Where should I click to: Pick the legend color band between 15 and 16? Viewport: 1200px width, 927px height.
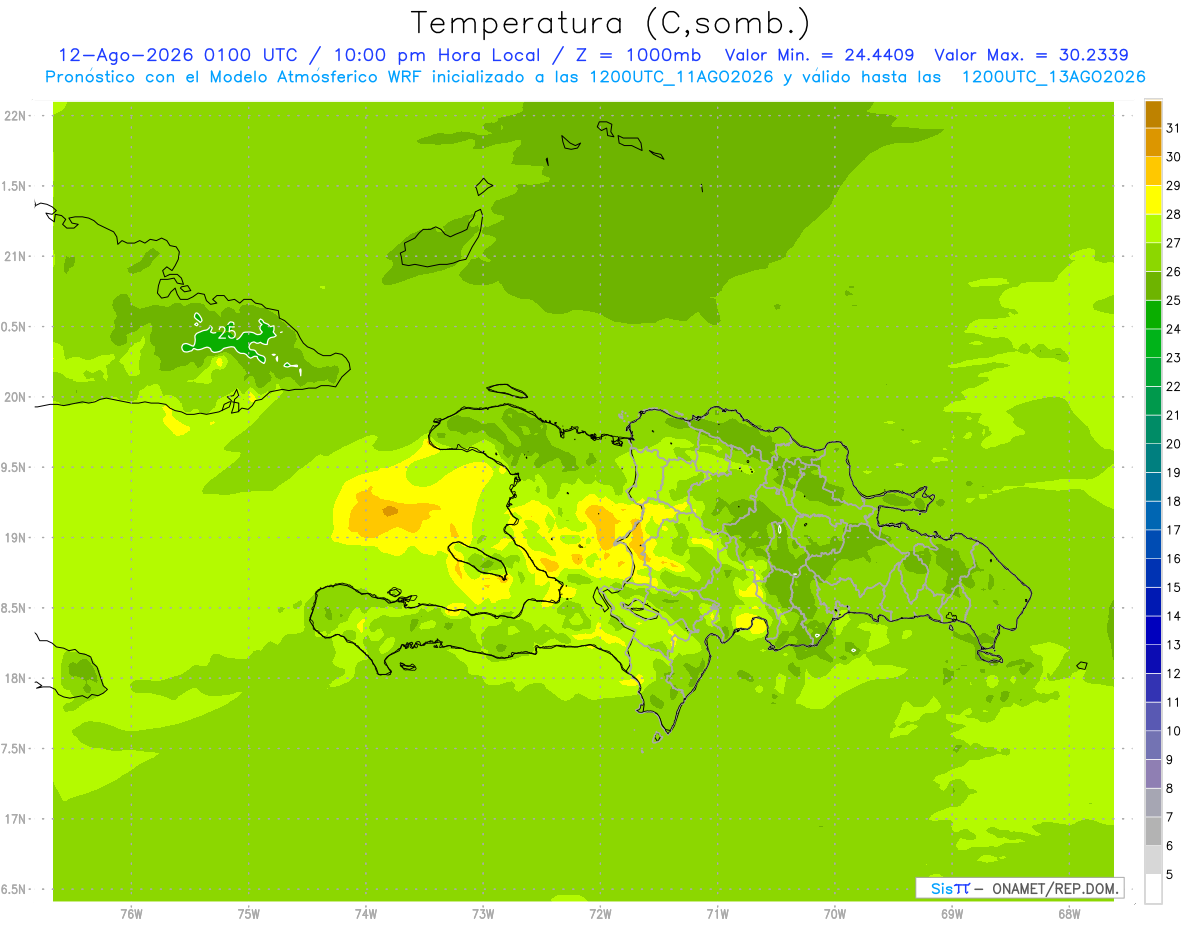click(1153, 573)
